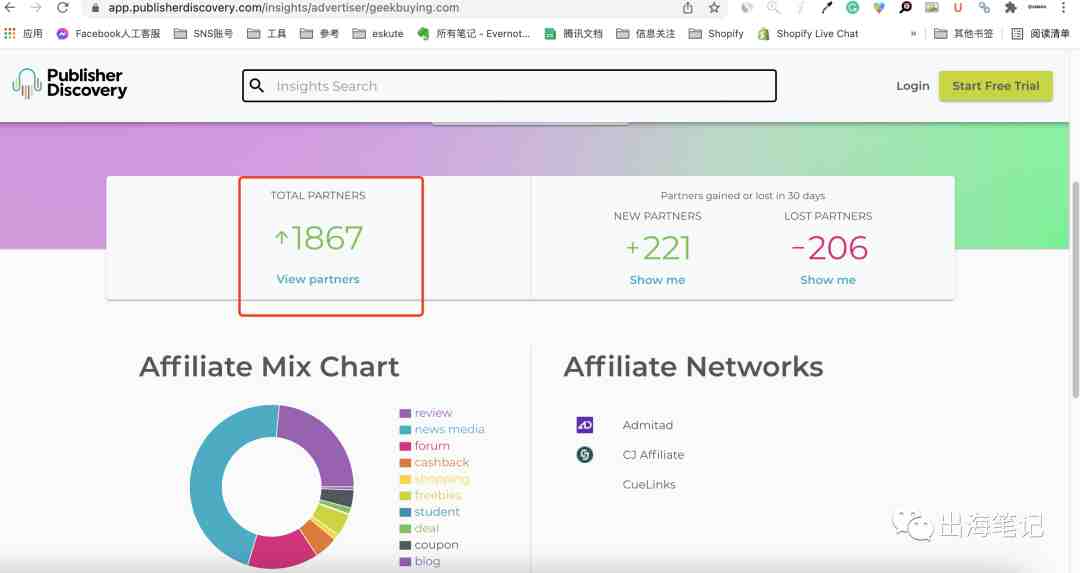Click the search magnifier in Insights Search

[257, 85]
